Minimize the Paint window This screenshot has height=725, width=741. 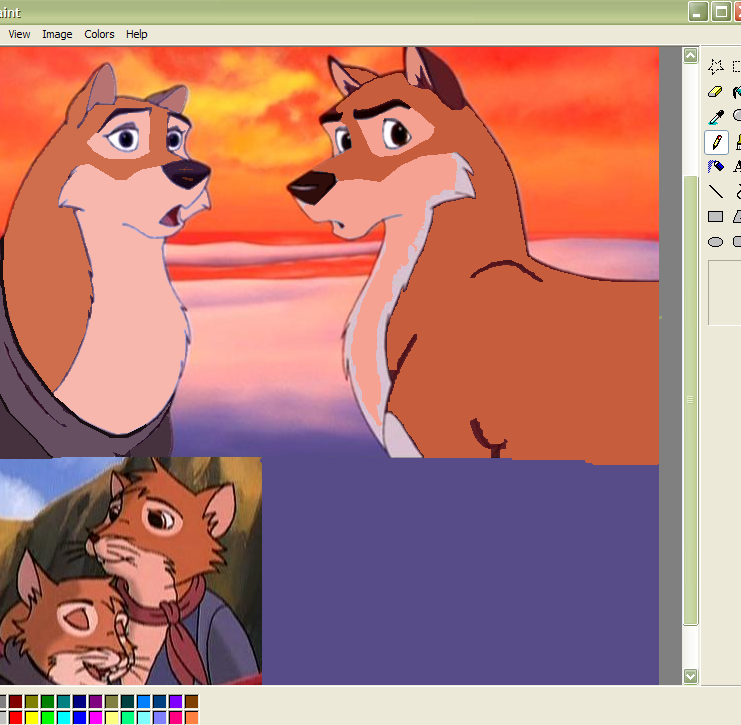698,12
